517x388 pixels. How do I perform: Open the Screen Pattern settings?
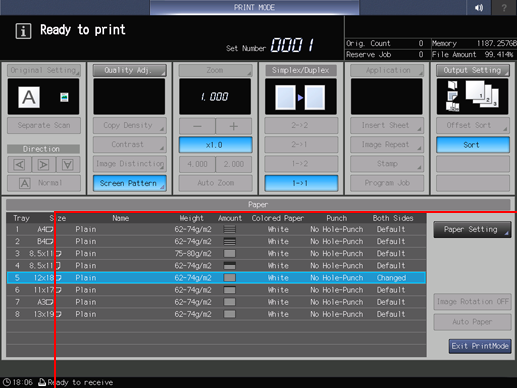130,183
